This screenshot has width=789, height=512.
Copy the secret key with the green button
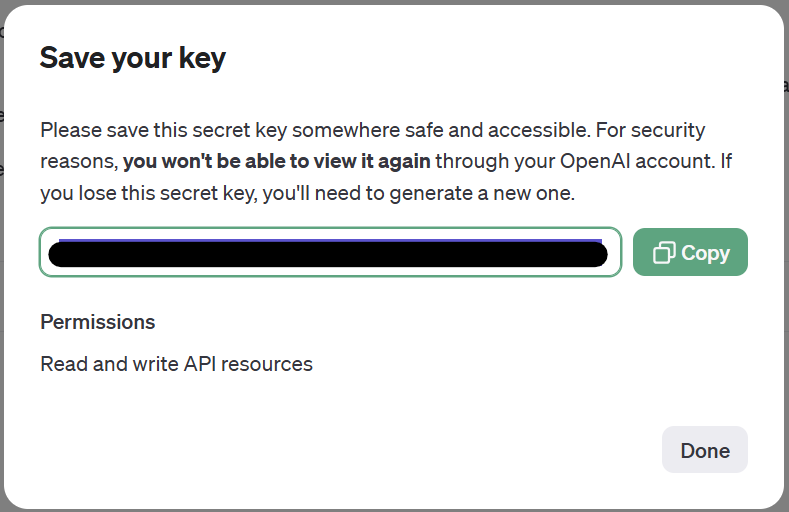pyautogui.click(x=690, y=252)
